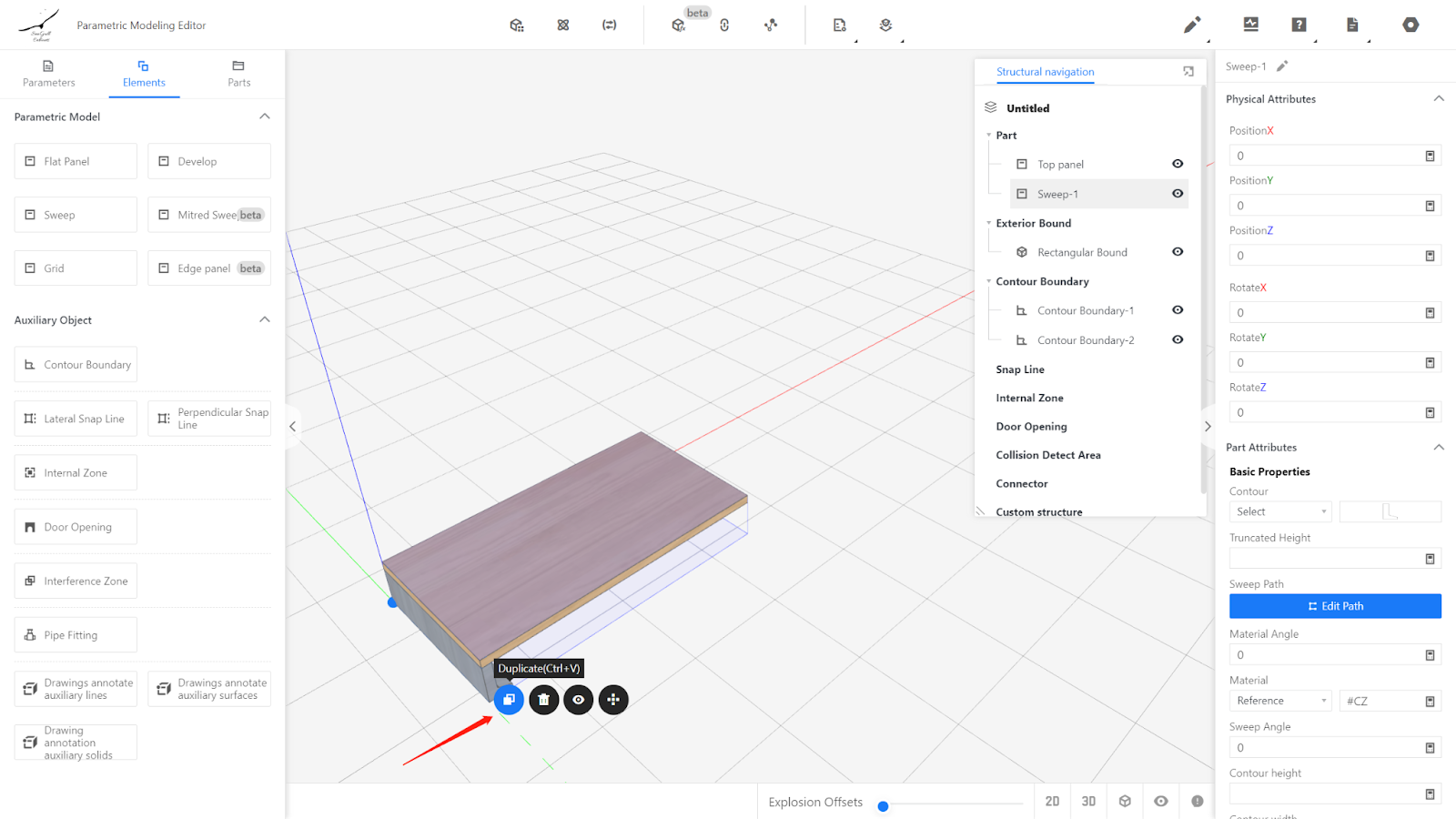Hide the Top panel part

pyautogui.click(x=1178, y=165)
